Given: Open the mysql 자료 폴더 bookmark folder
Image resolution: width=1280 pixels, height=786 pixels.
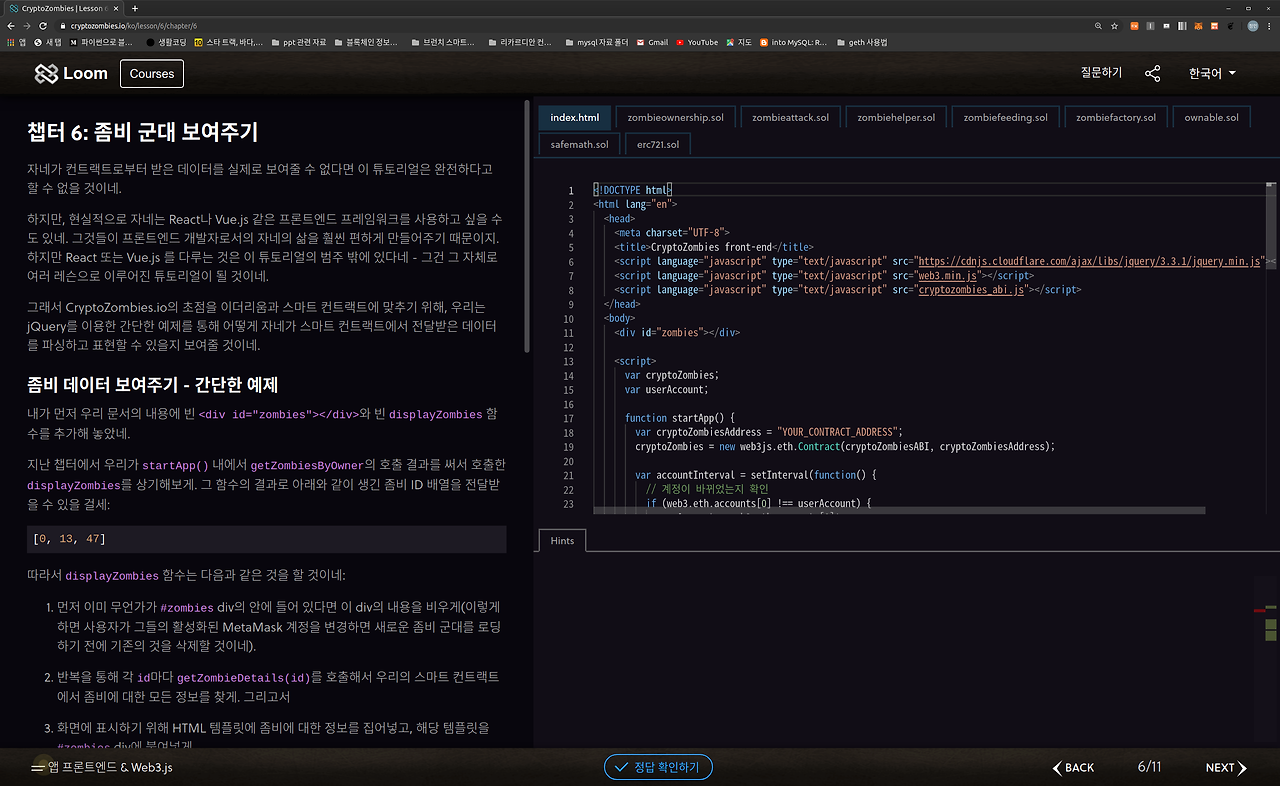Looking at the screenshot, I should tap(596, 42).
